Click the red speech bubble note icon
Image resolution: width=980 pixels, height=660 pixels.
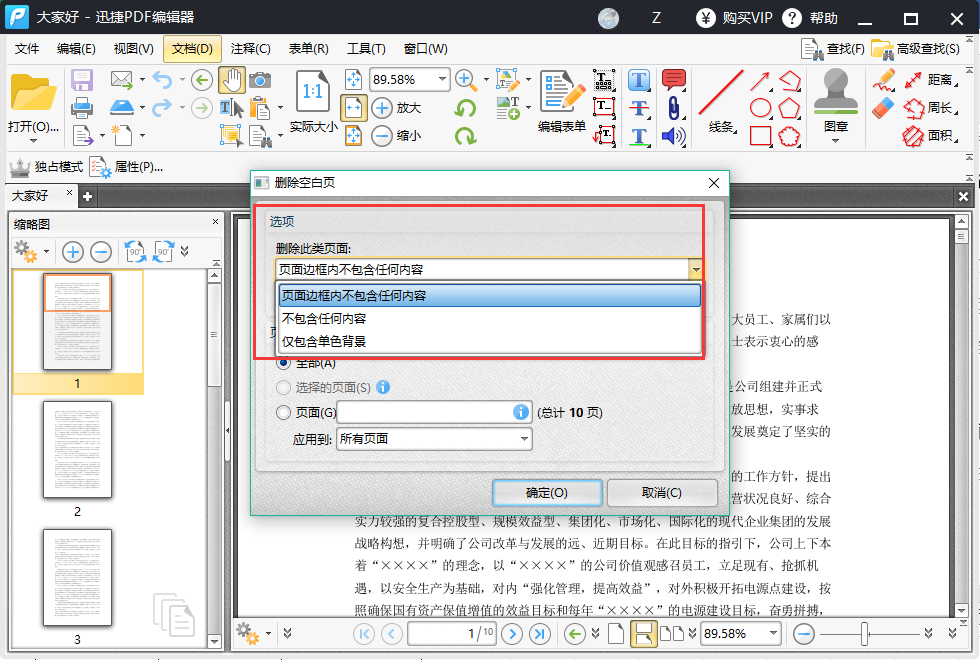(674, 80)
